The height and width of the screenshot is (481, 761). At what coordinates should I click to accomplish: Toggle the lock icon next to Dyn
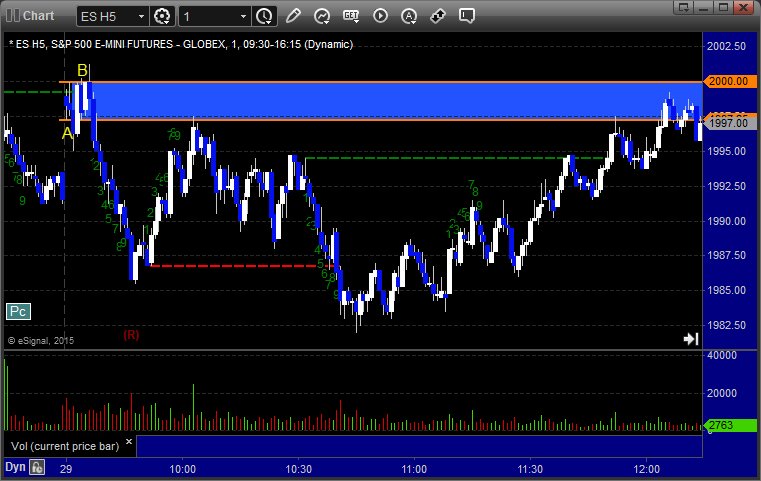tap(37, 467)
